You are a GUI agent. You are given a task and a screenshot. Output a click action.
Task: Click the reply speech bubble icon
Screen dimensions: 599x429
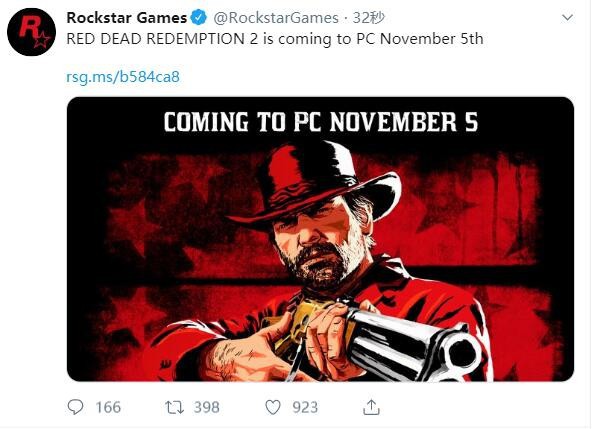pyautogui.click(x=75, y=407)
